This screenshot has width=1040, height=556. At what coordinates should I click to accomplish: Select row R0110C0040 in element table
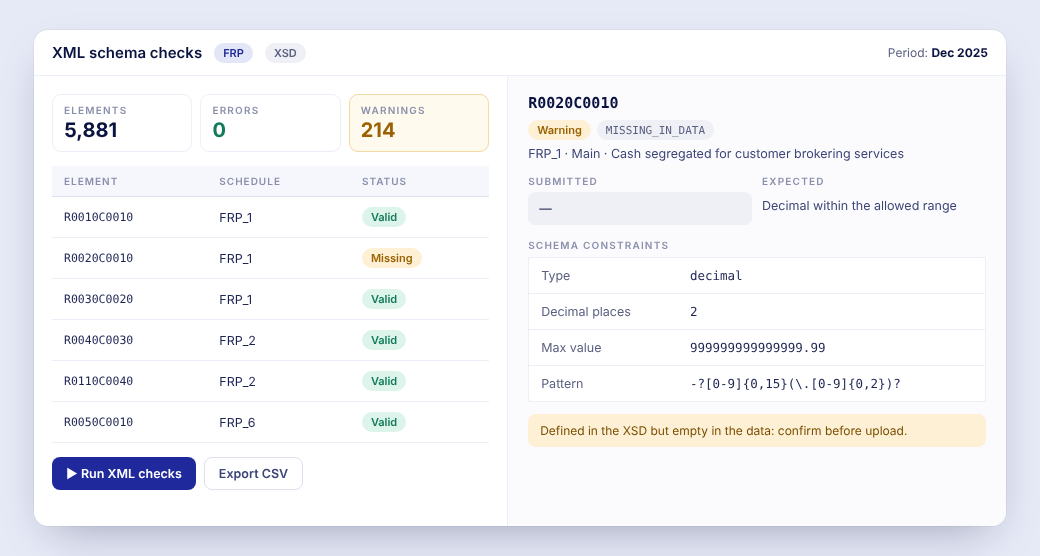271,382
